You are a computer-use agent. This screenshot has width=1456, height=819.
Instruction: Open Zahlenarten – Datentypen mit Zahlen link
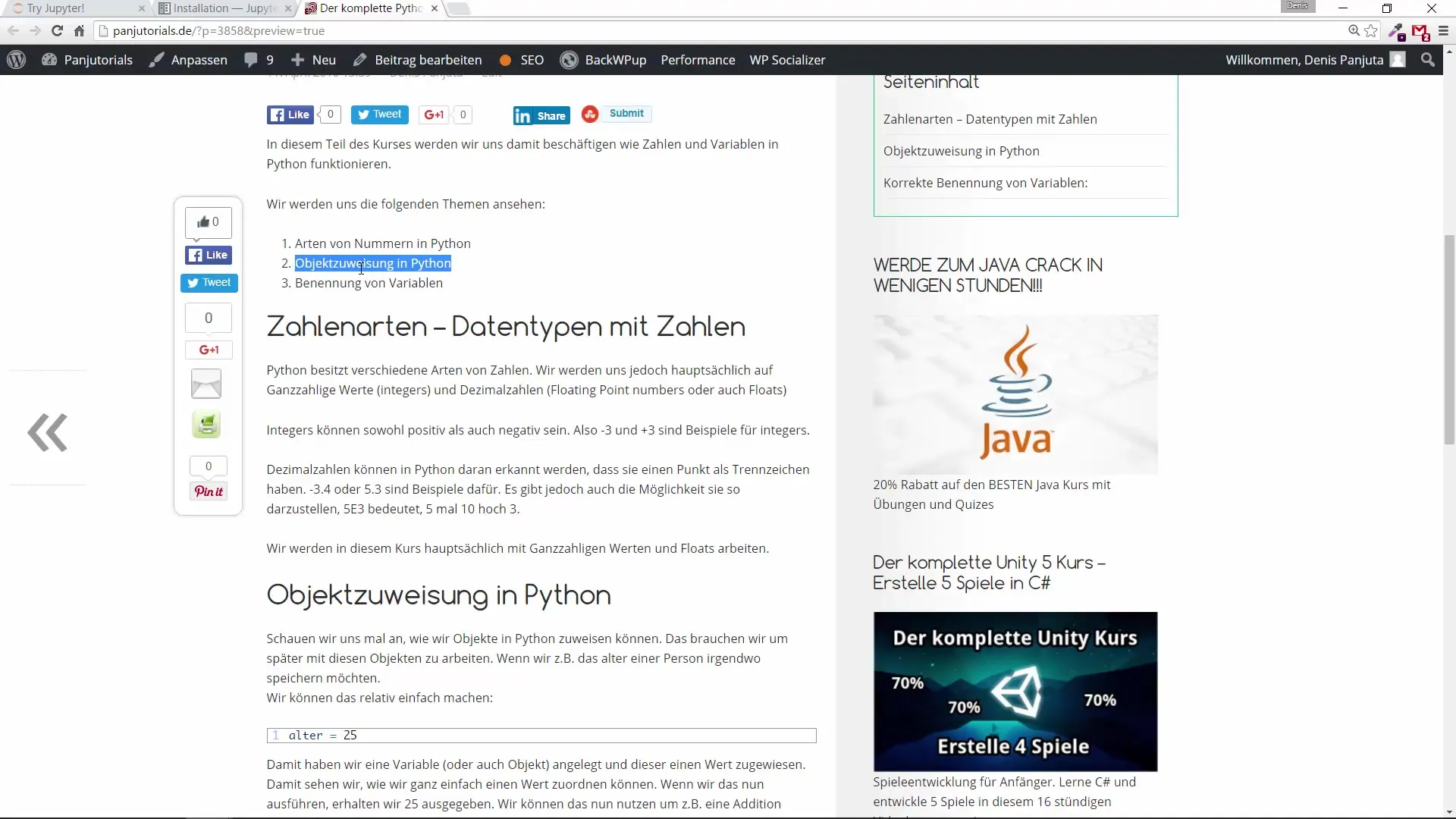(990, 119)
